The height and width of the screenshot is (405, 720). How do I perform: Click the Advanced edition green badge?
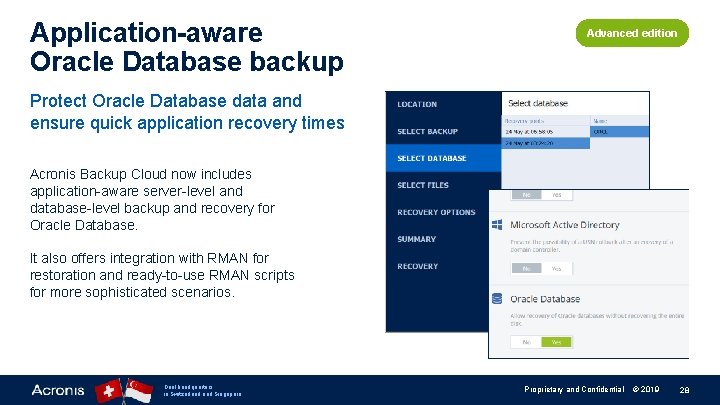click(x=632, y=33)
